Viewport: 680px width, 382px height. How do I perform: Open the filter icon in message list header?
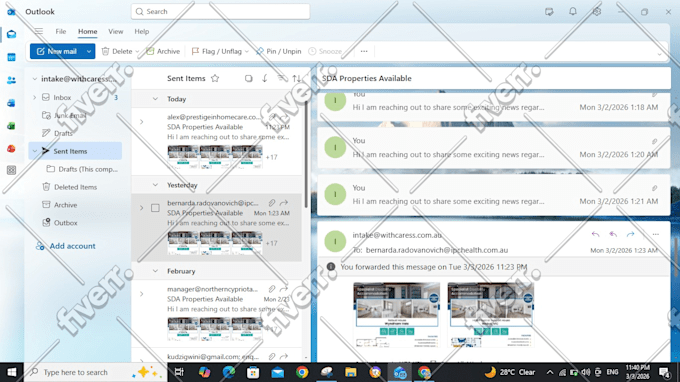[281, 78]
